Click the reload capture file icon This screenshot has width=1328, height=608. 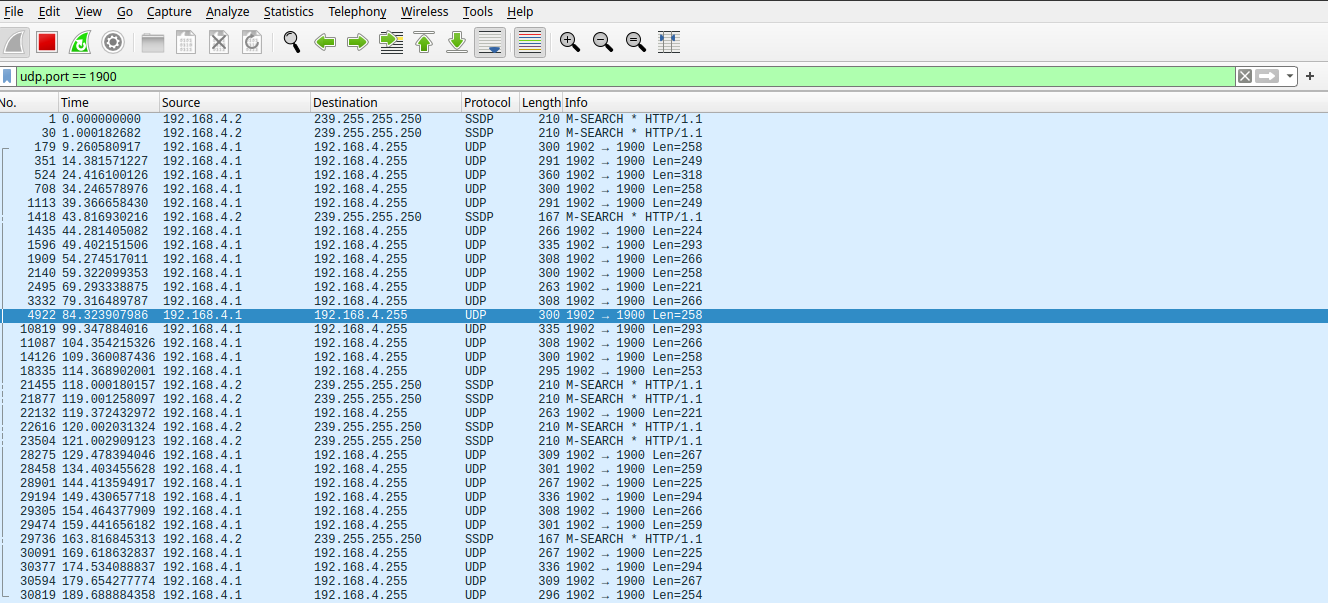pos(252,42)
